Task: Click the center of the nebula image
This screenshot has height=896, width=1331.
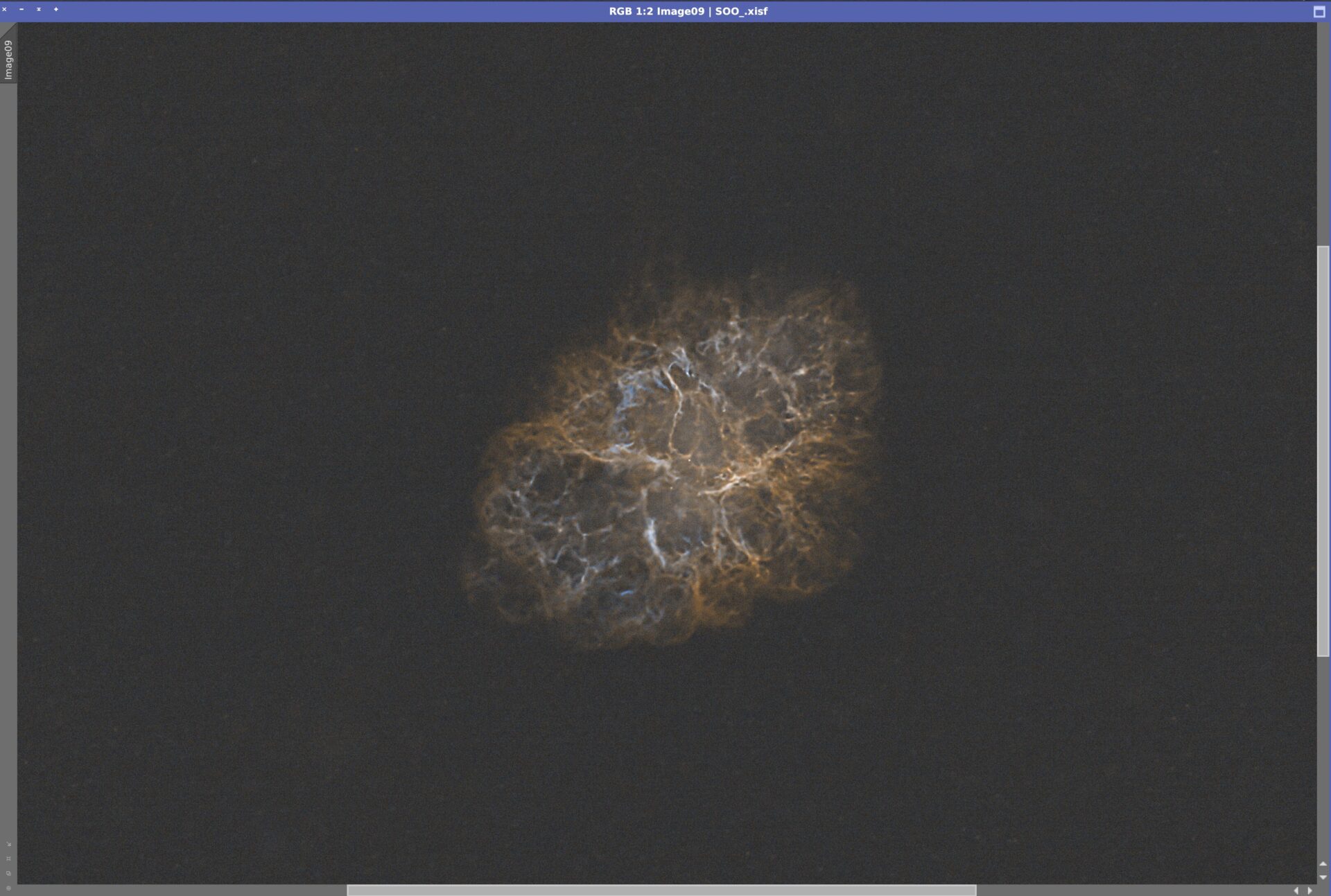Action: click(674, 461)
